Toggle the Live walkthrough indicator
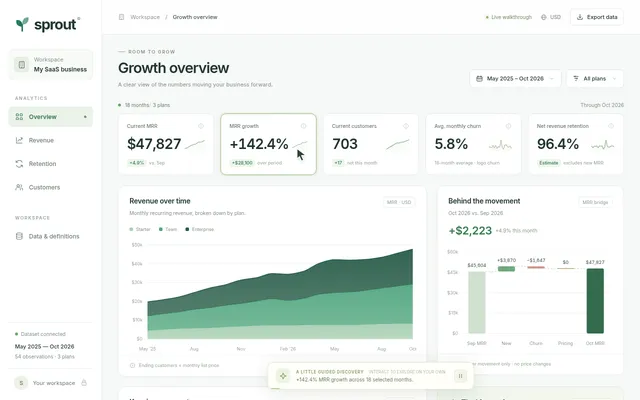 (x=509, y=17)
